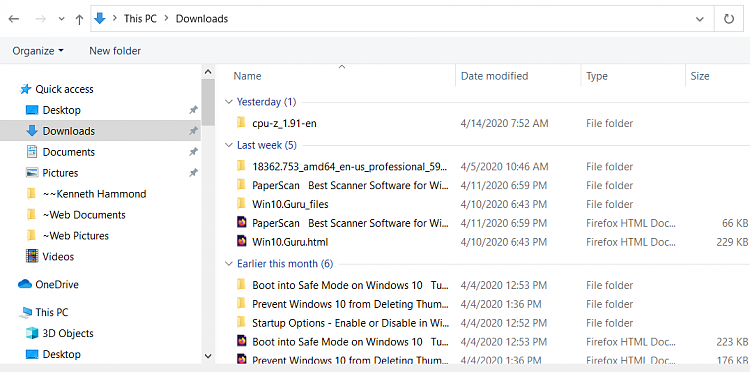The height and width of the screenshot is (372, 750).
Task: Open recent locations dropdown arrow
Action: point(61,19)
